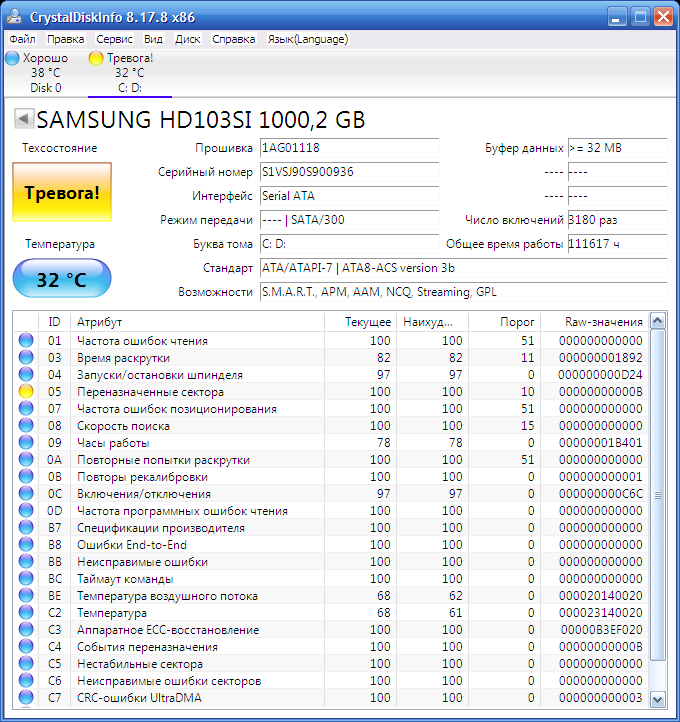Select the Часы работы attribute text
This screenshot has height=722, width=680.
(x=113, y=443)
